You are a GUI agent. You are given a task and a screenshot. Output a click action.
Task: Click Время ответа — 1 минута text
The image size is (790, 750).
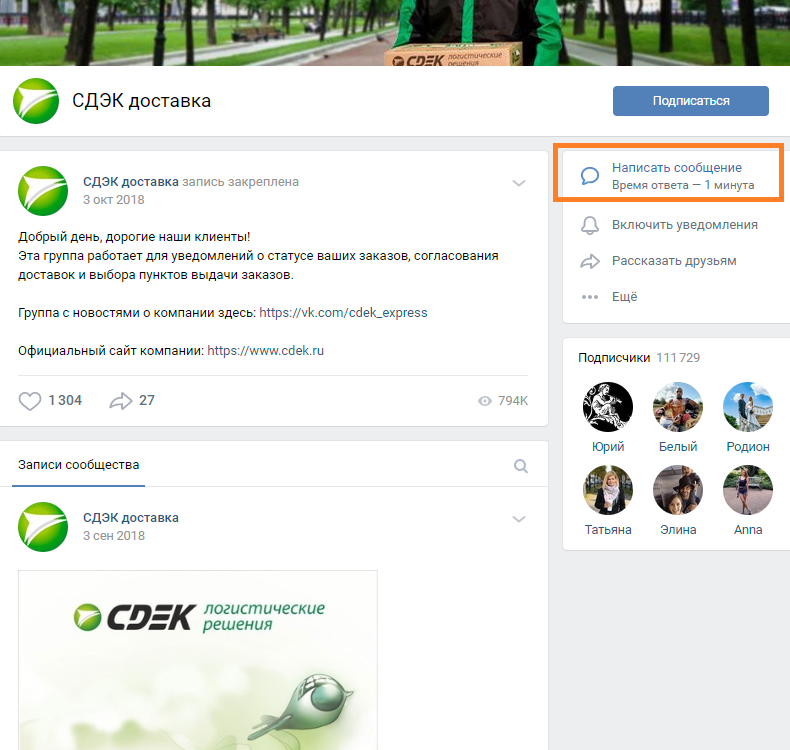(683, 185)
